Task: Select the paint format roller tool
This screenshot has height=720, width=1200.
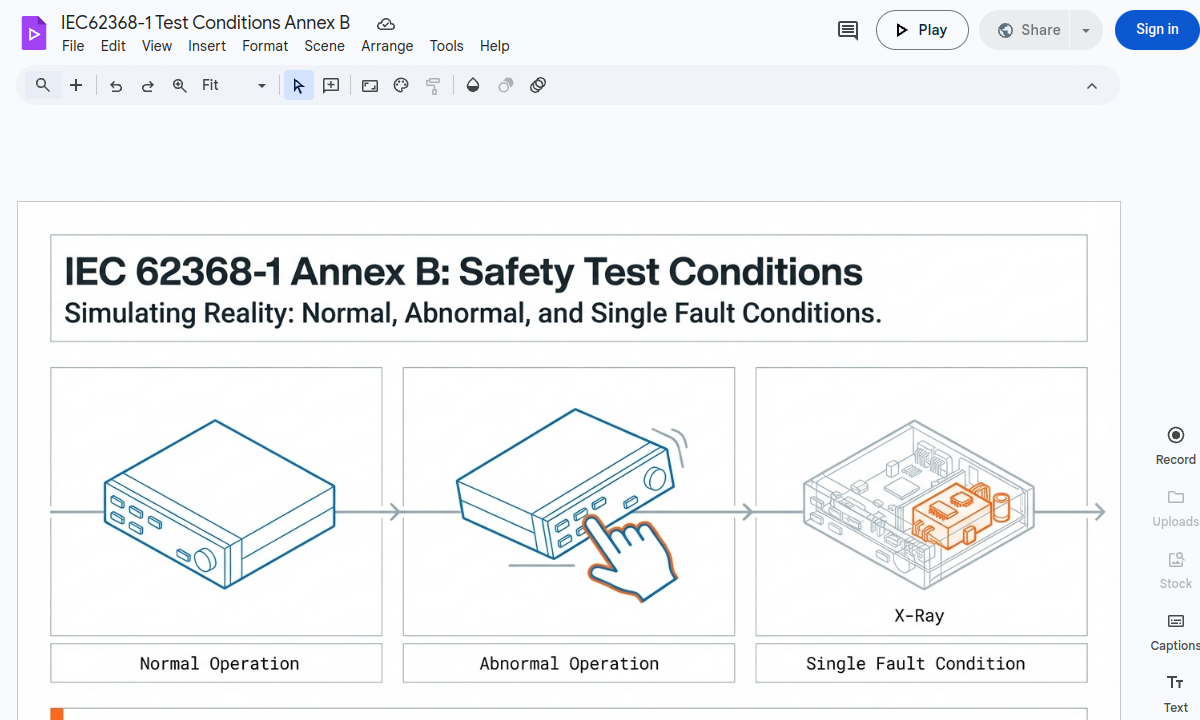Action: [433, 85]
